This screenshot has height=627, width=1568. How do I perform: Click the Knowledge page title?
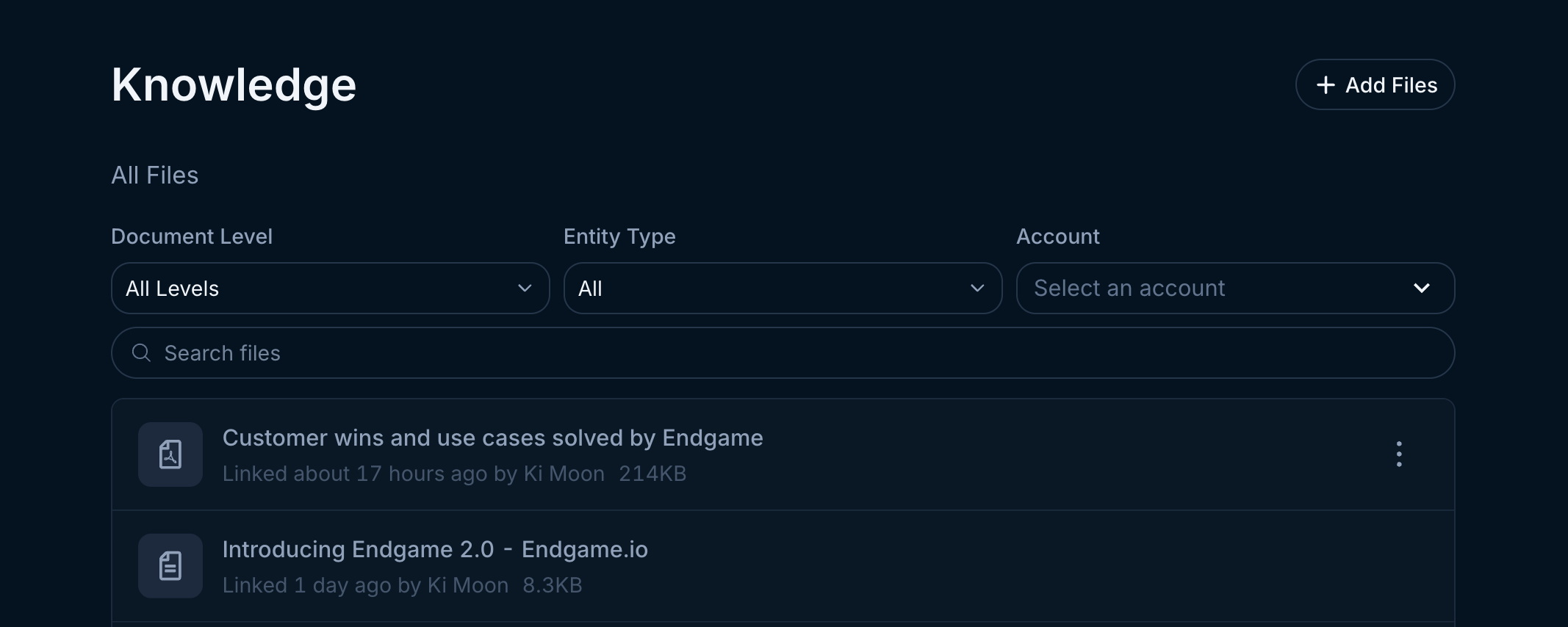(x=234, y=84)
